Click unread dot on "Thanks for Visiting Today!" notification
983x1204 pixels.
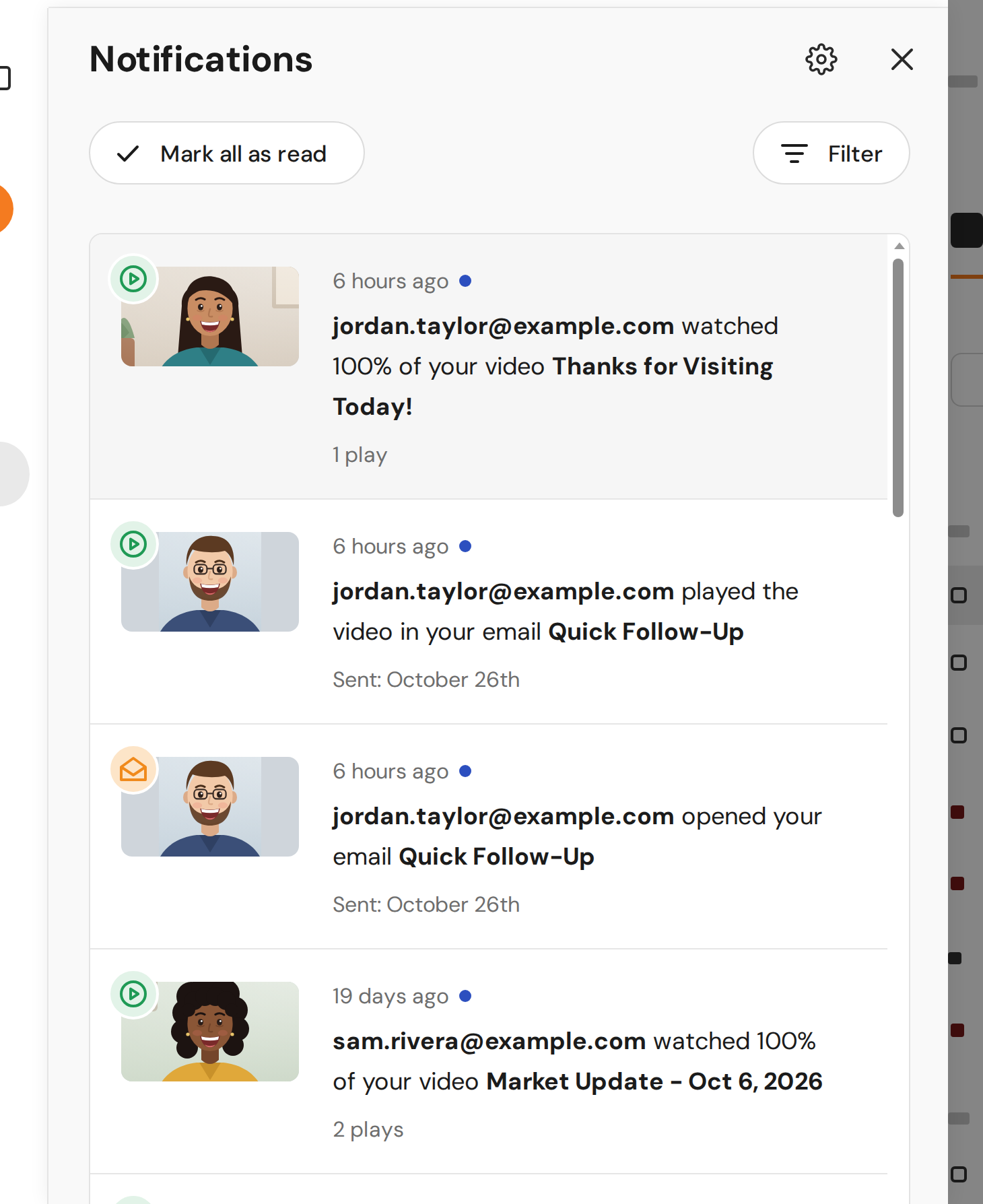click(x=465, y=280)
